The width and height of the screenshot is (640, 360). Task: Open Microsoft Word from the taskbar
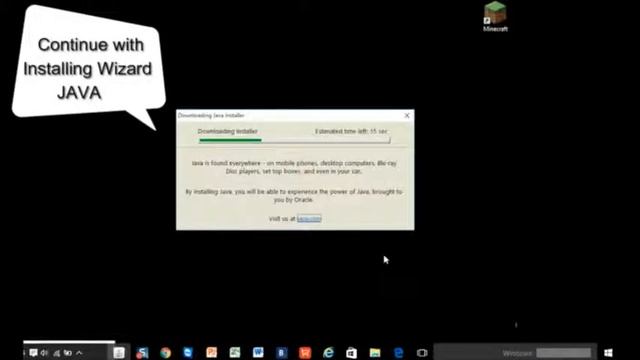pos(258,353)
